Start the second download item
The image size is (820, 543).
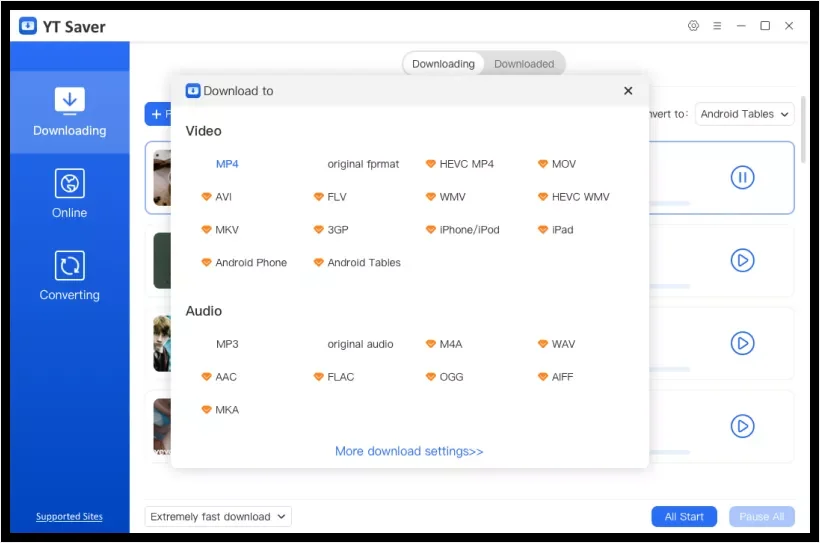(741, 261)
